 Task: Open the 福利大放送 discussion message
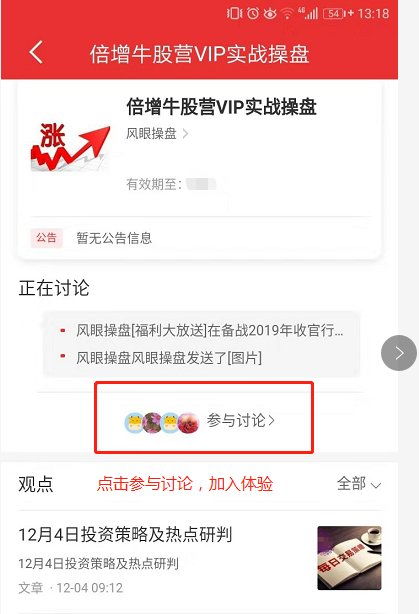pyautogui.click(x=210, y=330)
